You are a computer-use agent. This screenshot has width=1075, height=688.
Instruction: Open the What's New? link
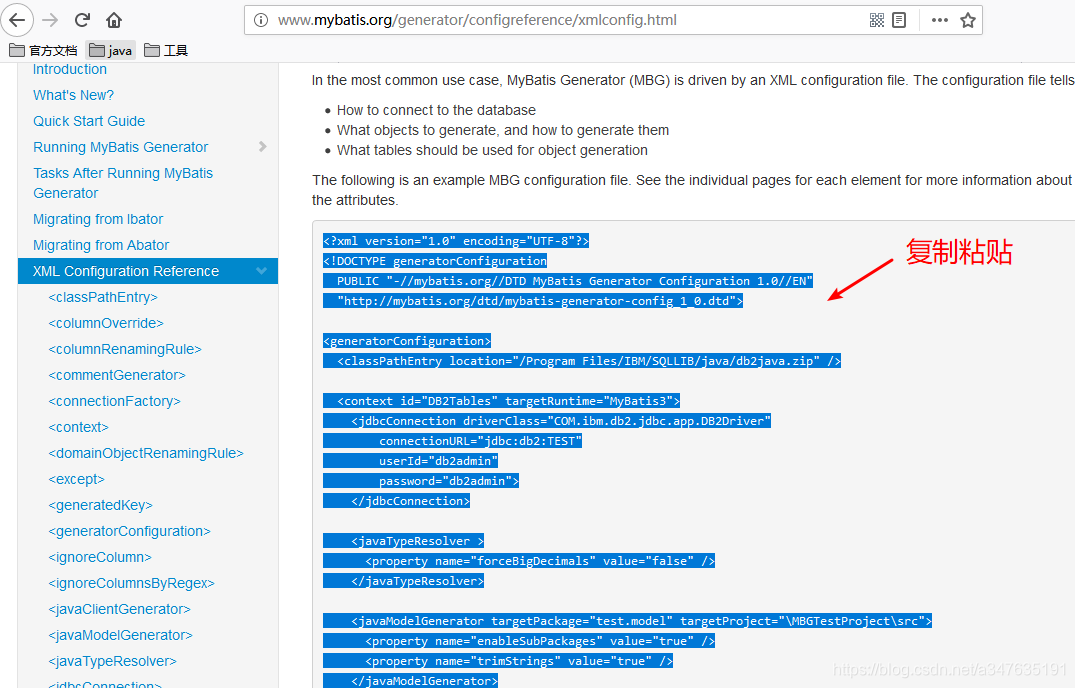[73, 95]
